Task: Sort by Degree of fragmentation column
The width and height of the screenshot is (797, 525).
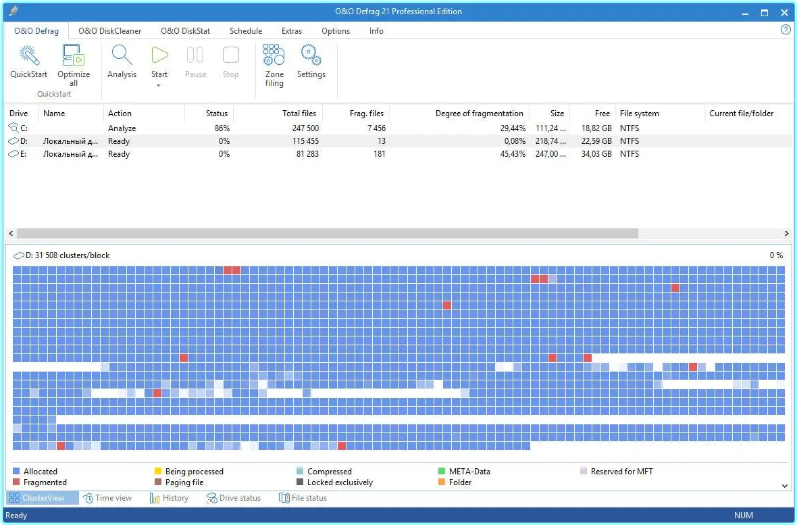Action: (x=480, y=113)
